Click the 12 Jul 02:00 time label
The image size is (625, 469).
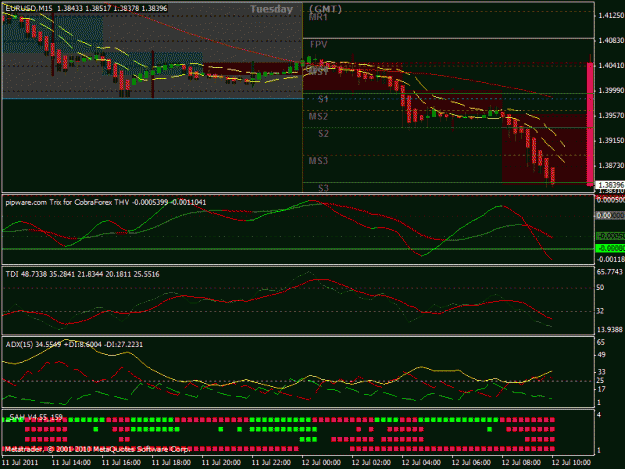pos(371,463)
